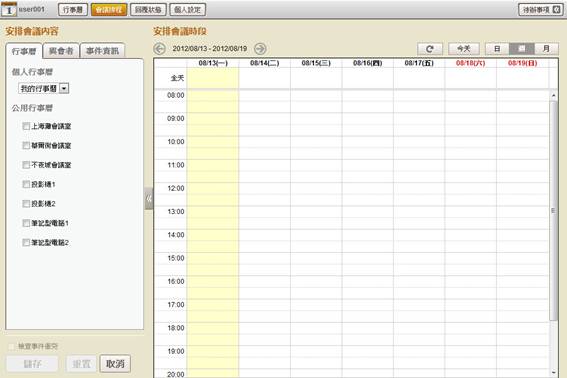
Task: Click the 14:00 time label
Action: point(176,235)
